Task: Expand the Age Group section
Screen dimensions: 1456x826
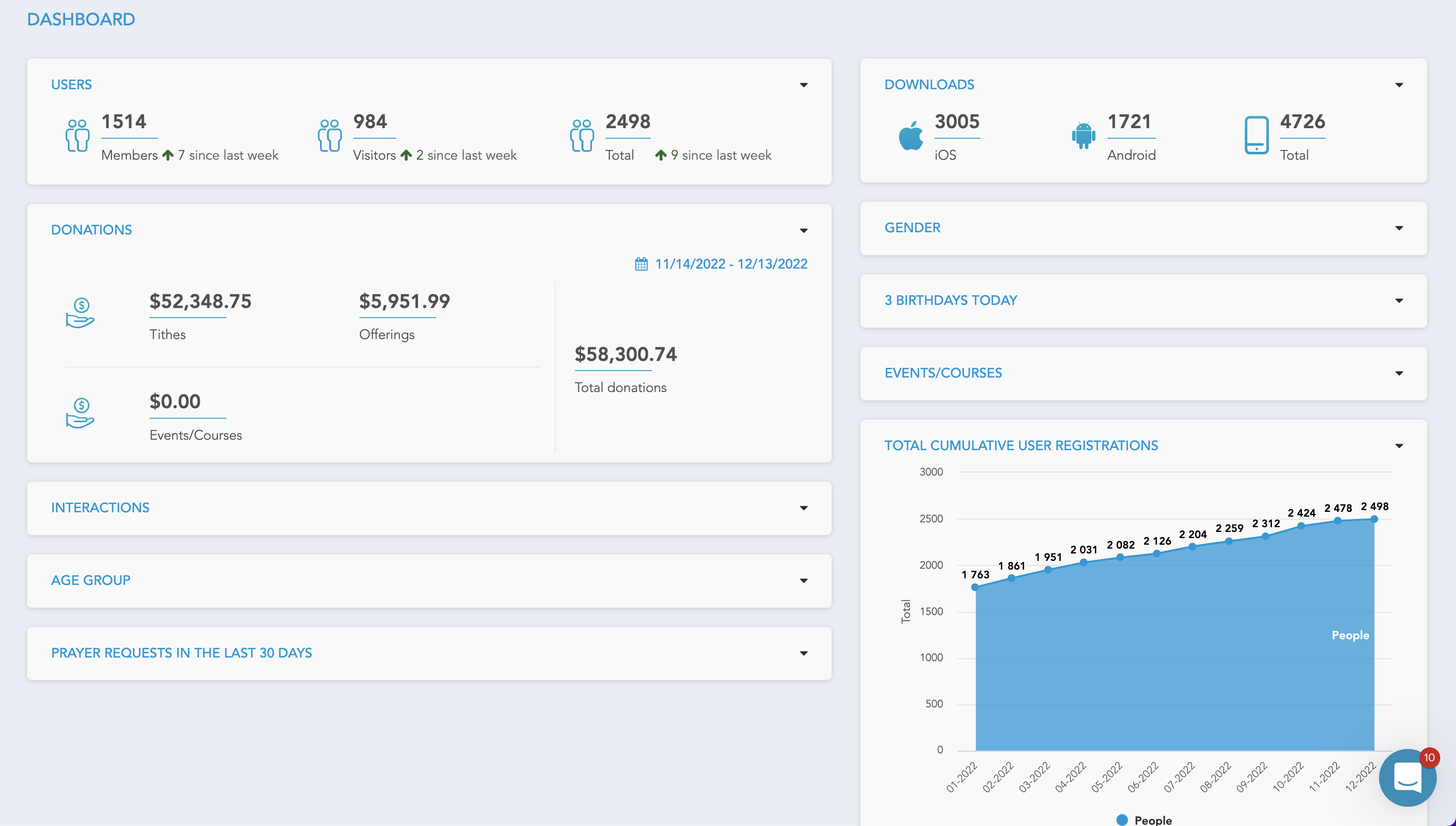Action: [803, 581]
